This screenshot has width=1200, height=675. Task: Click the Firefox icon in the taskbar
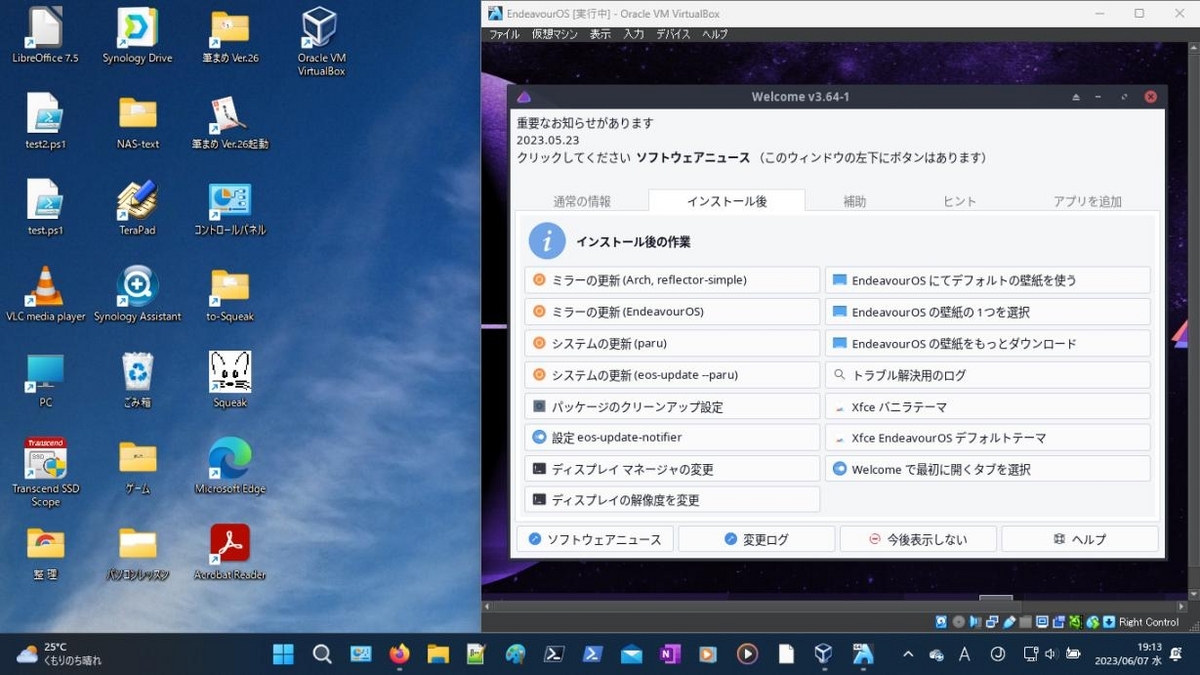399,654
